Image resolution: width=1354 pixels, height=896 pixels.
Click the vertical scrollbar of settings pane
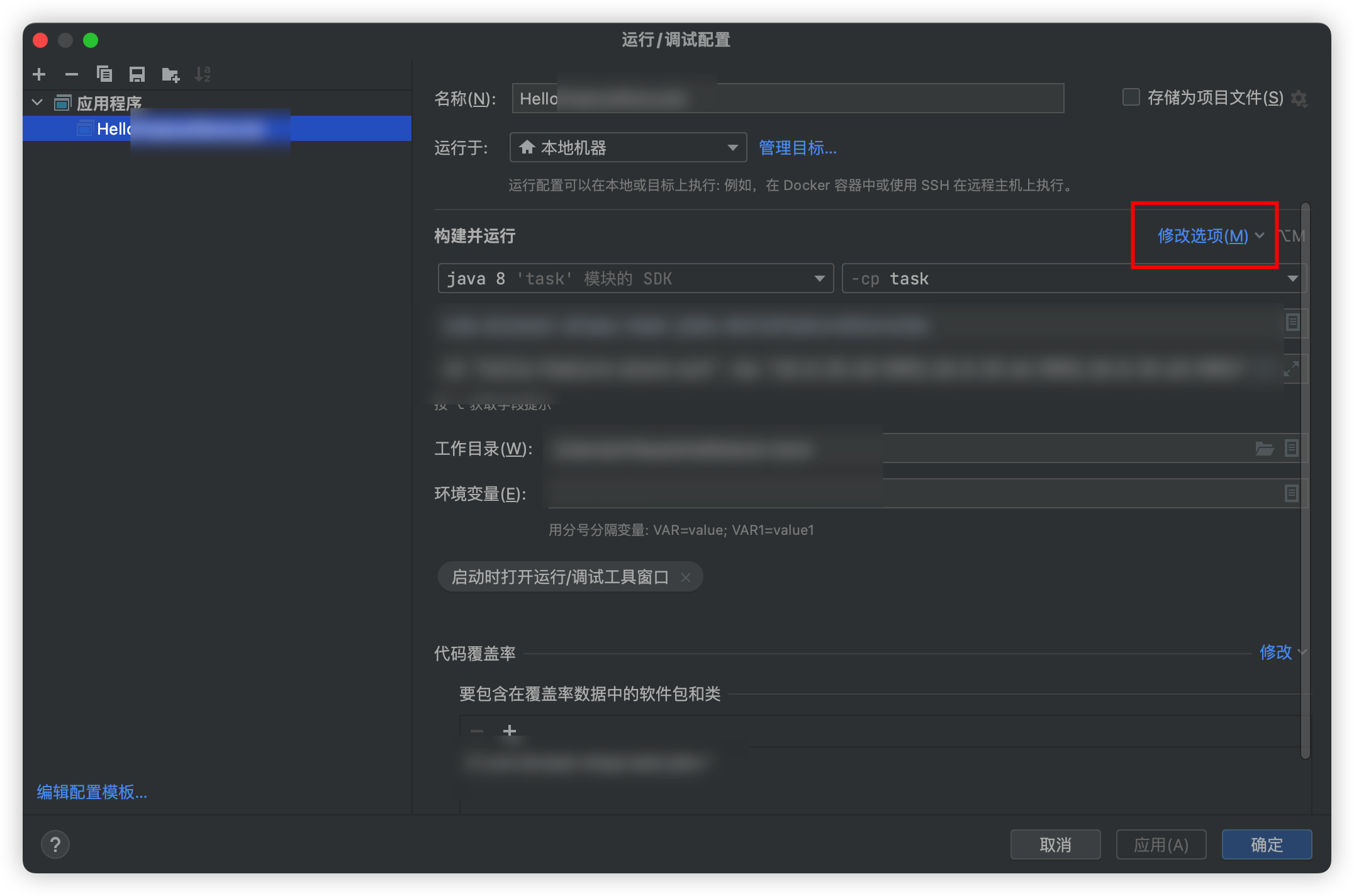coord(1306,481)
